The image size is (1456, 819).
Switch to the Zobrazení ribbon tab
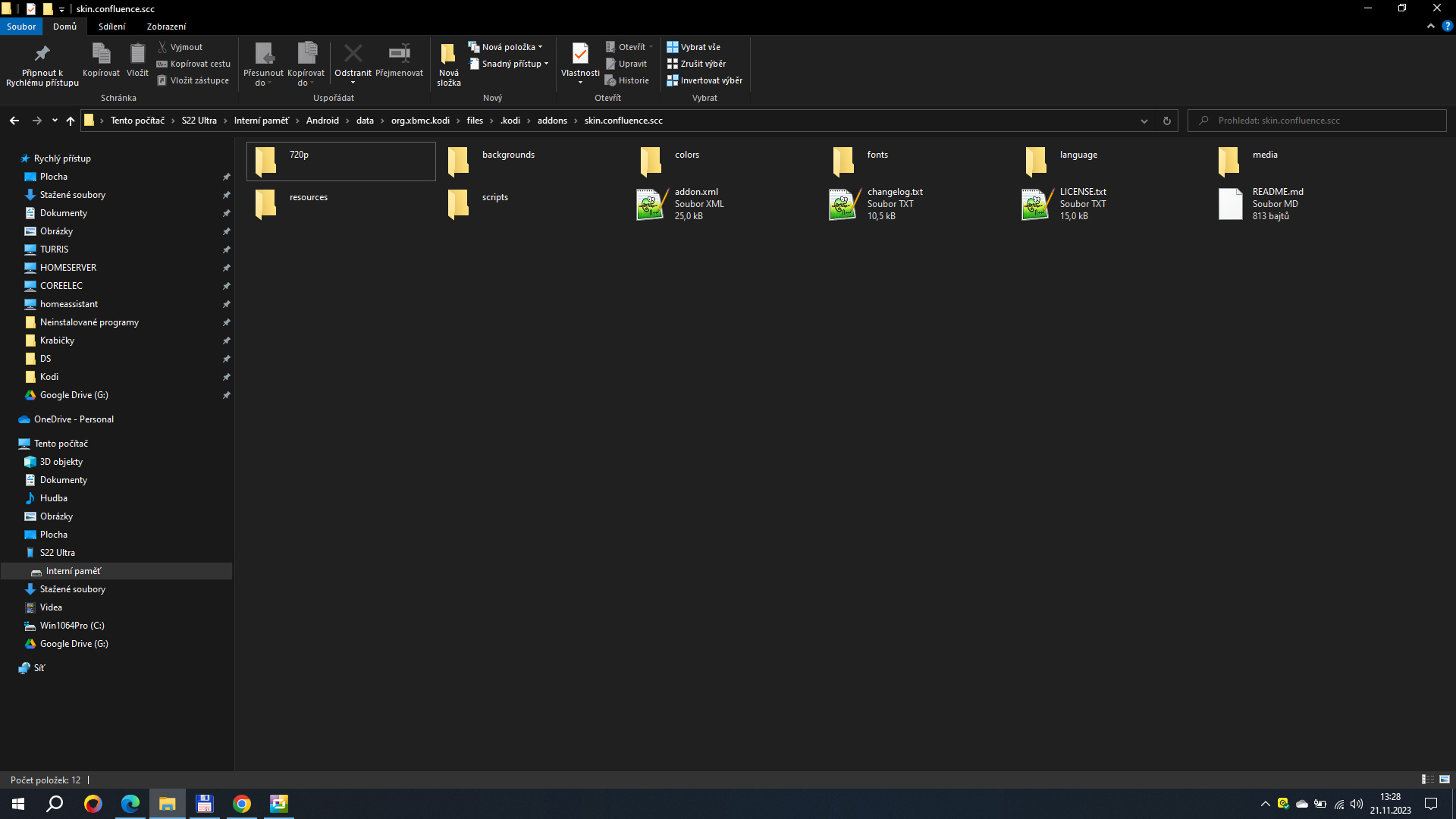coord(166,27)
